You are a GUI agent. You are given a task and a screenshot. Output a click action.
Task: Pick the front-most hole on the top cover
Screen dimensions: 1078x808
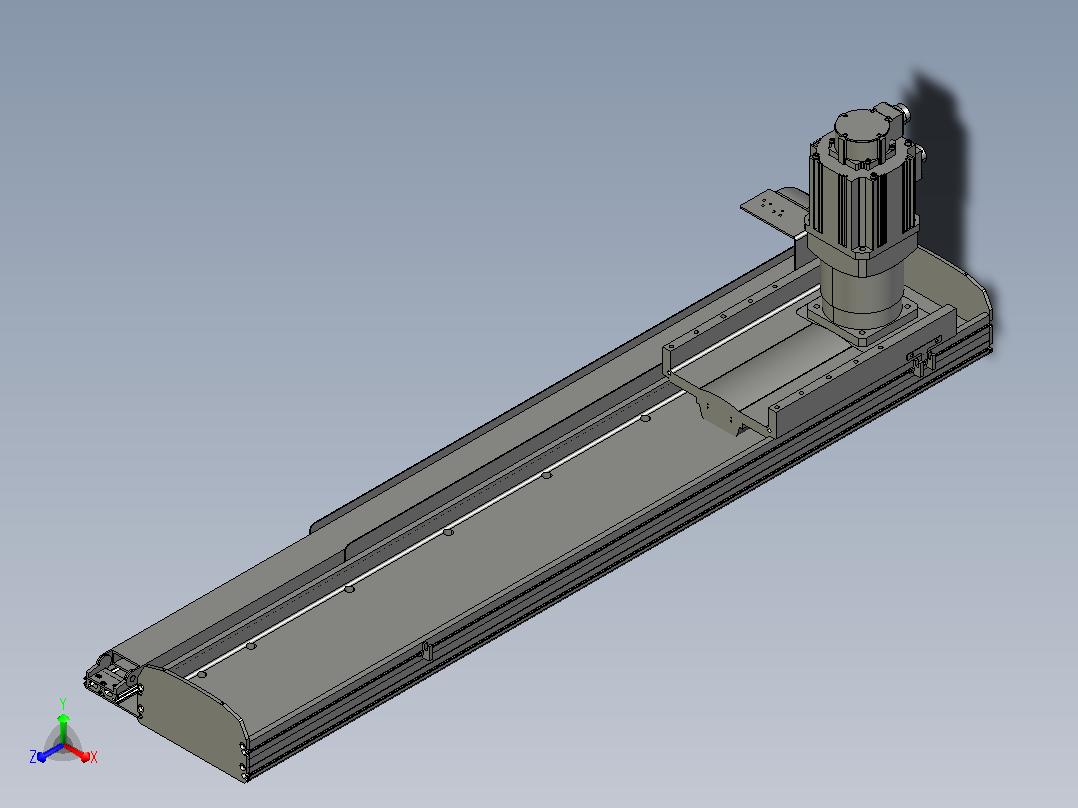[x=201, y=675]
